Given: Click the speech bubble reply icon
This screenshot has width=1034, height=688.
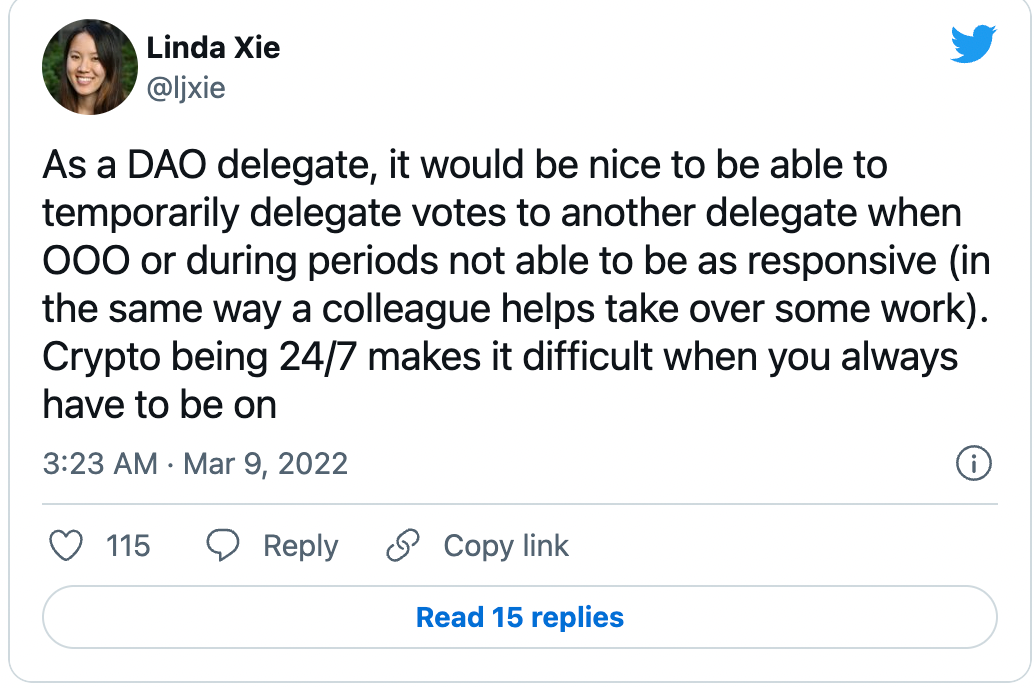Looking at the screenshot, I should coord(223,545).
